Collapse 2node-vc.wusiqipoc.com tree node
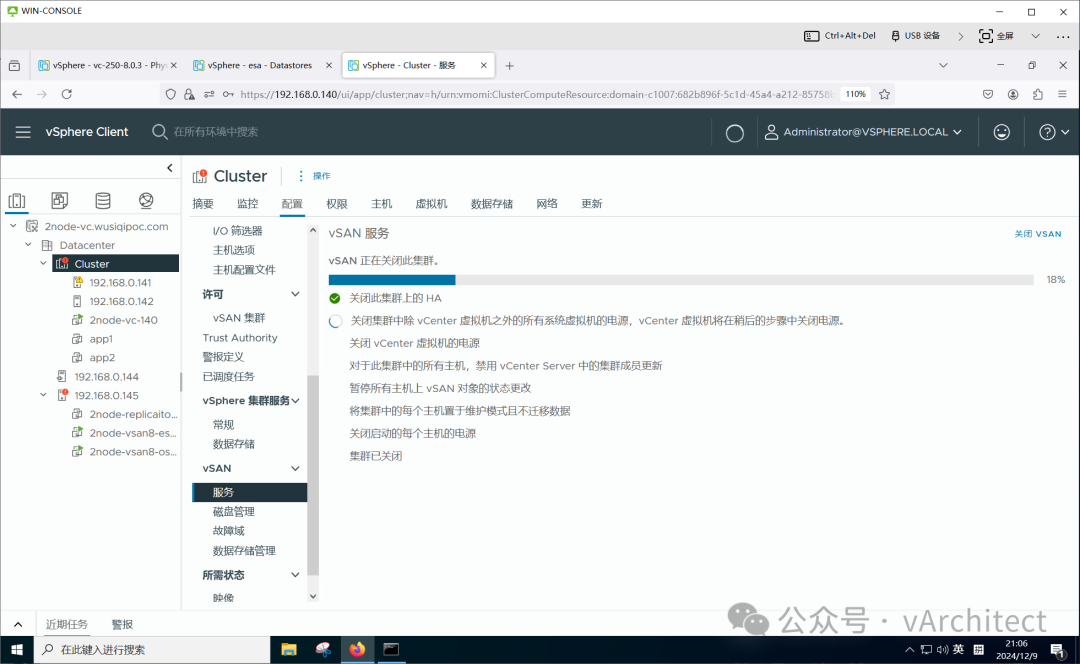Screen dimensions: 1080x664 point(13,226)
